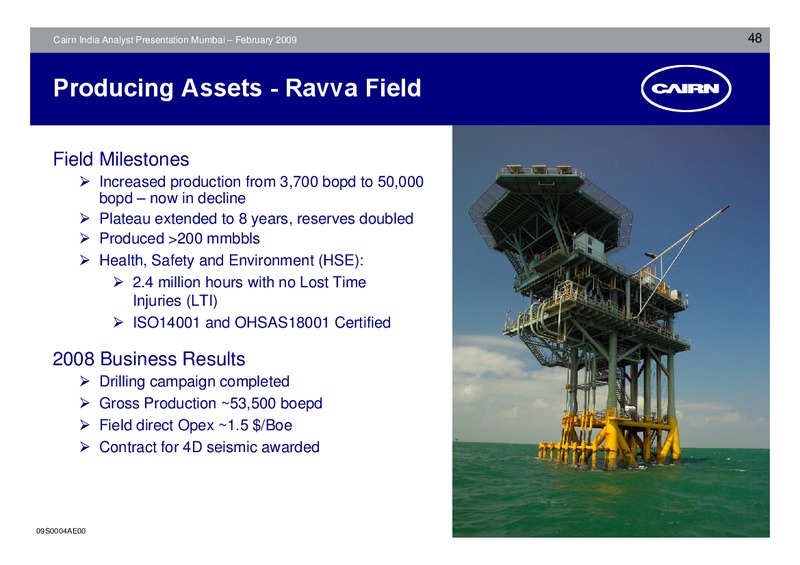Click the arrow bullet before 'Produced >200 mmbbls'
The width and height of the screenshot is (800, 565).
(x=85, y=238)
